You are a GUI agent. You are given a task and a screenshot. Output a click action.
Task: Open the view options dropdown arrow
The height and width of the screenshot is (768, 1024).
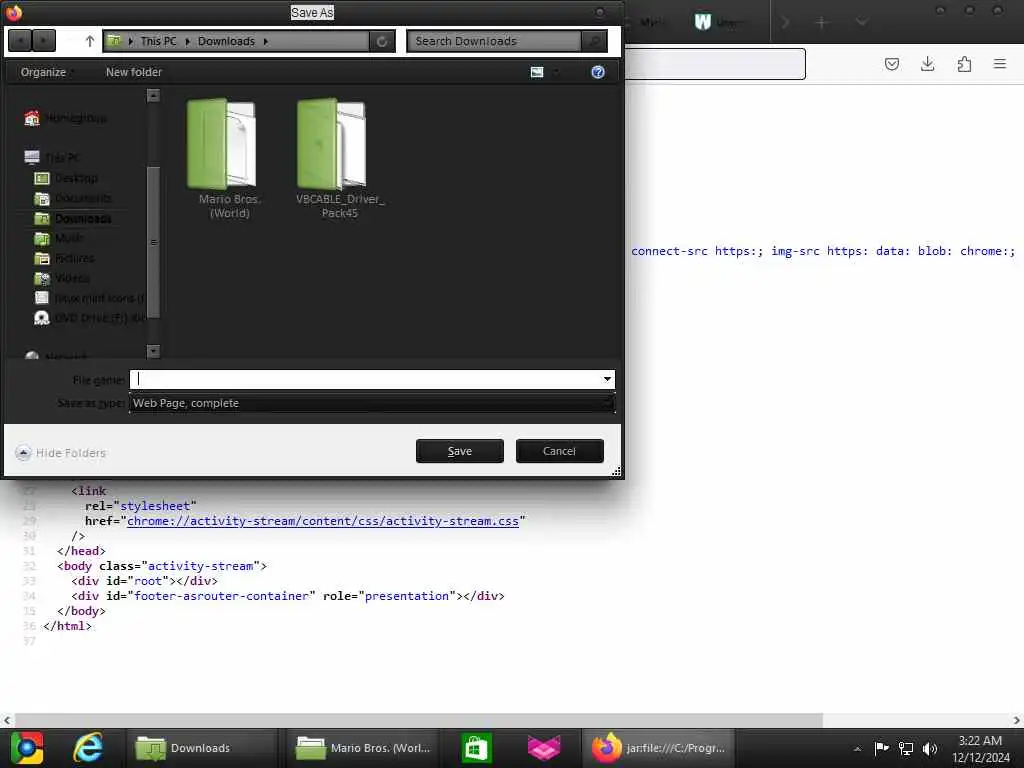click(556, 72)
